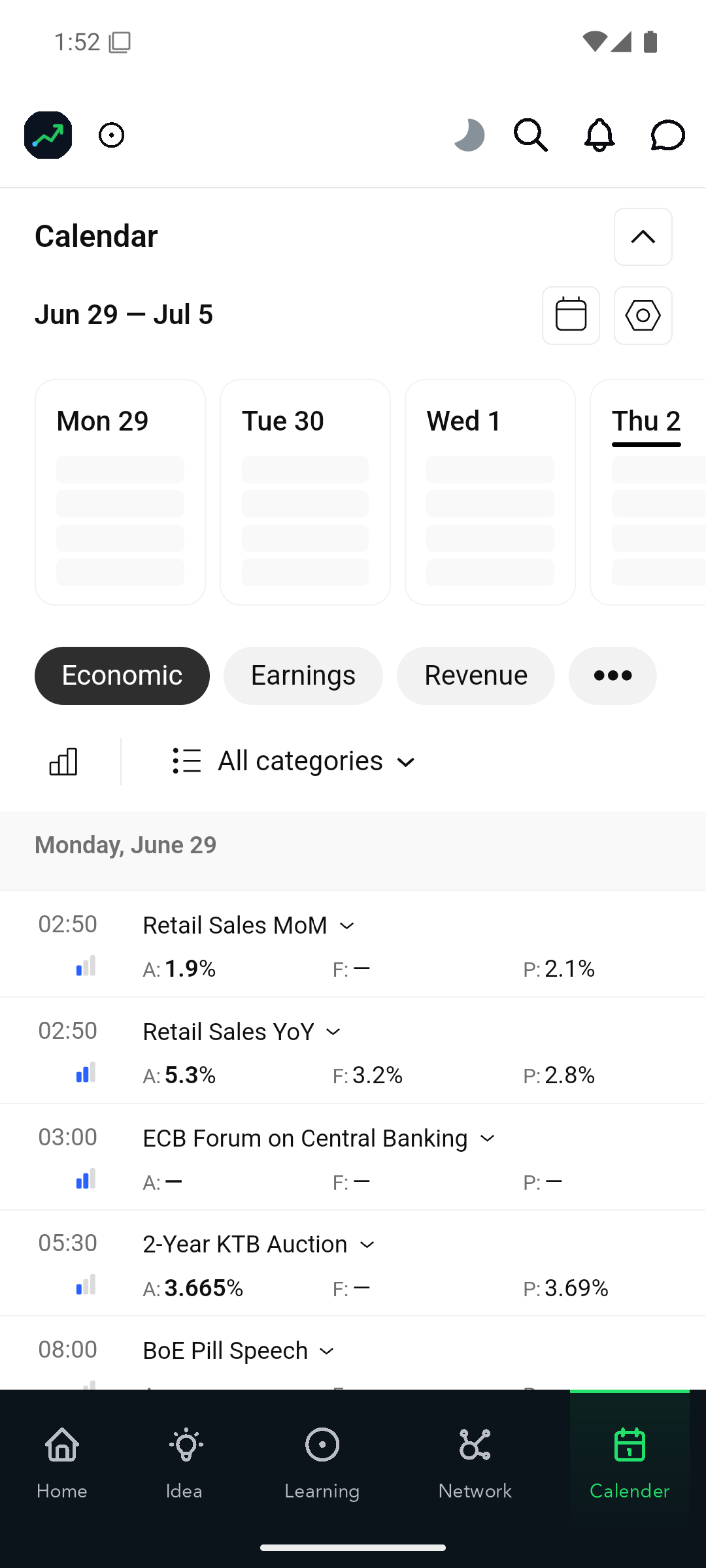The height and width of the screenshot is (1568, 706).
Task: Tap the circle target icon beside the logo
Action: pos(112,135)
